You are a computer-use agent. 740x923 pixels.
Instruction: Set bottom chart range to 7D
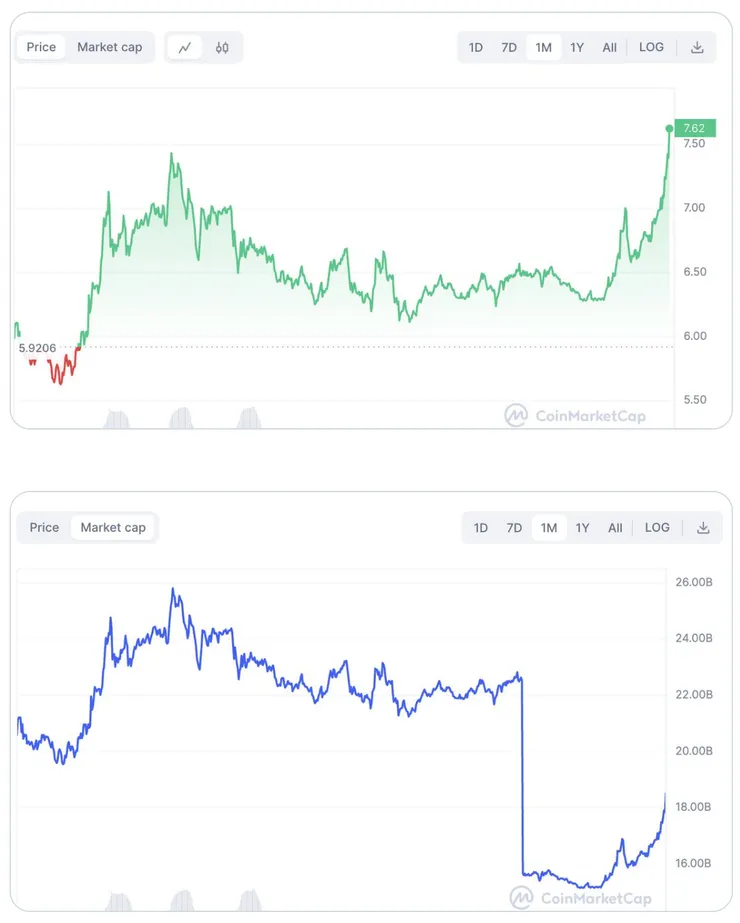pyautogui.click(x=514, y=528)
